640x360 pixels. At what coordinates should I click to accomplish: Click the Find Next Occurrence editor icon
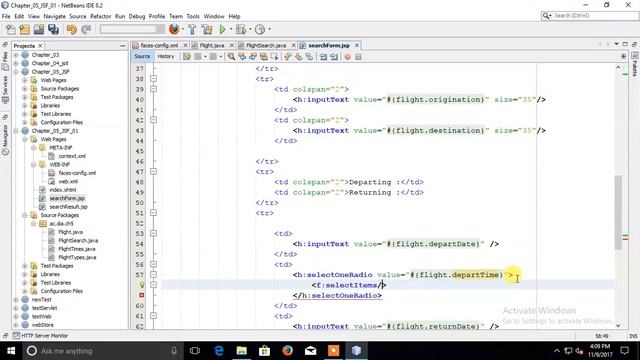pos(253,57)
